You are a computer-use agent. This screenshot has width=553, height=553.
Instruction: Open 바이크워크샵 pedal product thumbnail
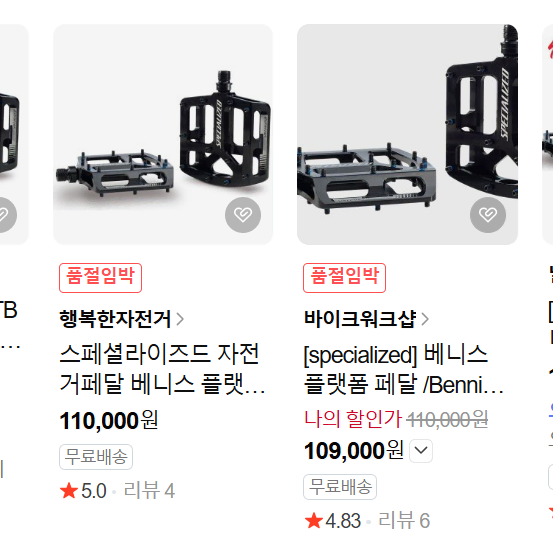point(407,134)
